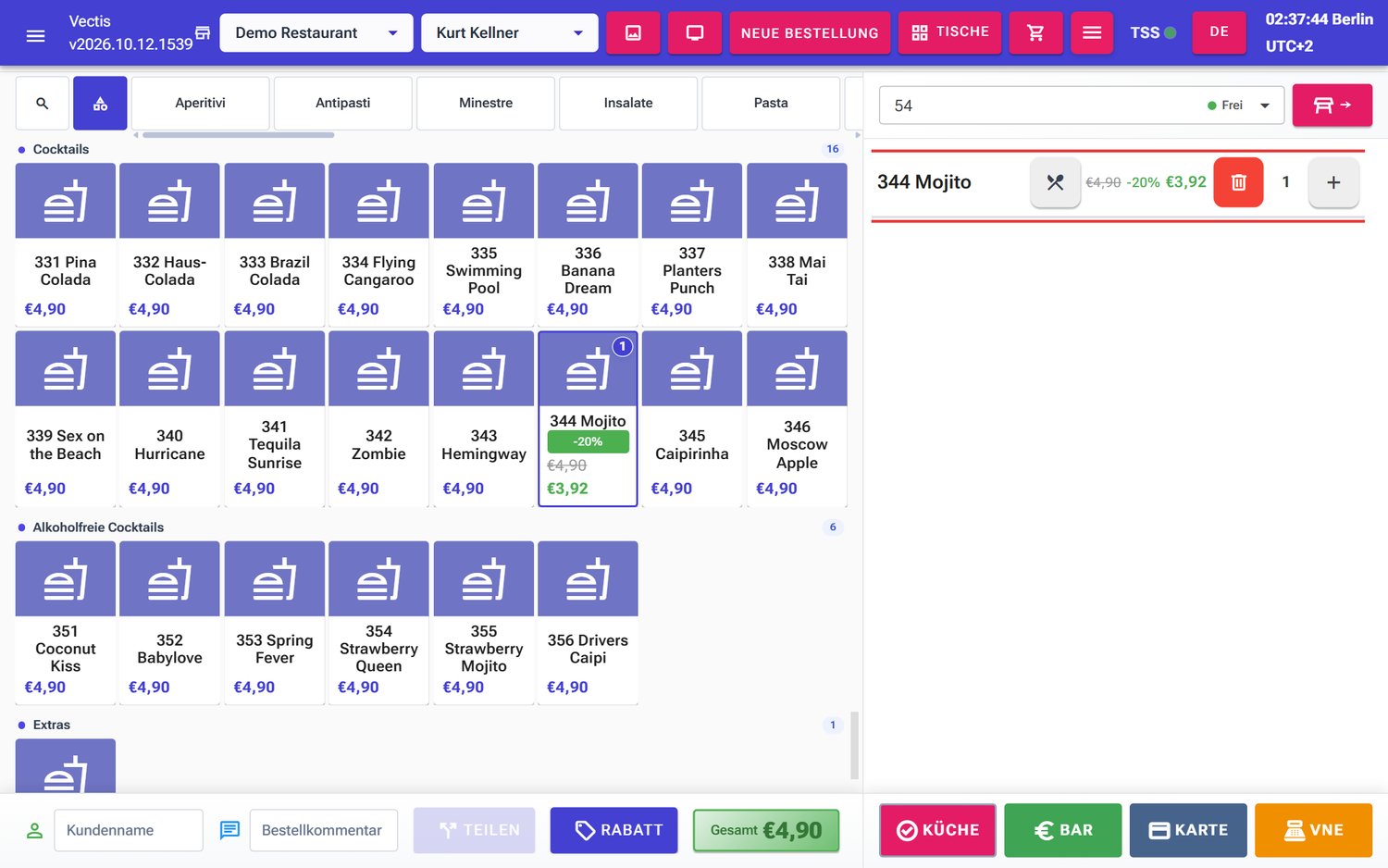Click the orange VNE payment button
1388x868 pixels.
coord(1313,830)
